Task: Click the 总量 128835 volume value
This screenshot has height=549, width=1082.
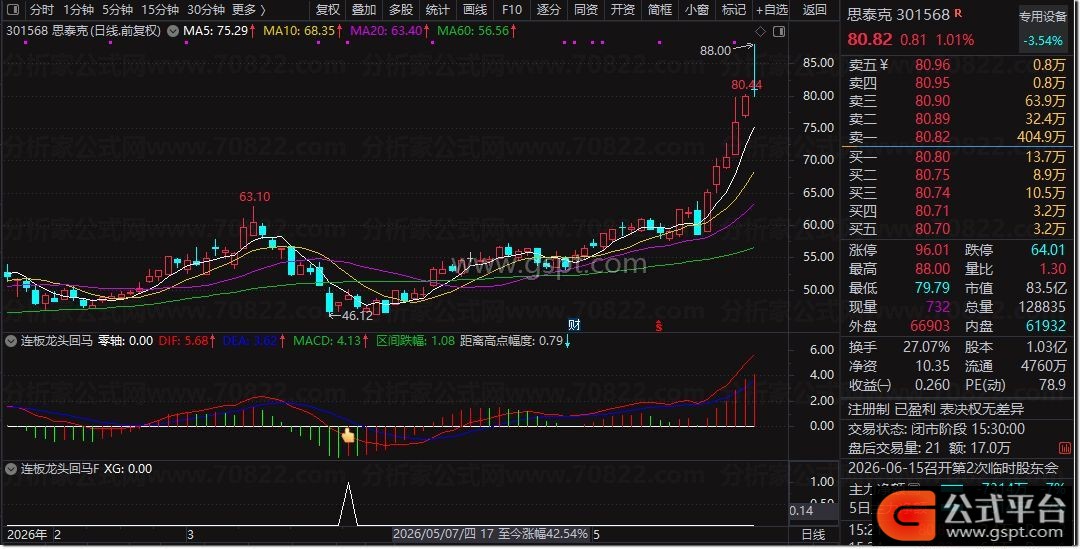Action: click(1042, 307)
